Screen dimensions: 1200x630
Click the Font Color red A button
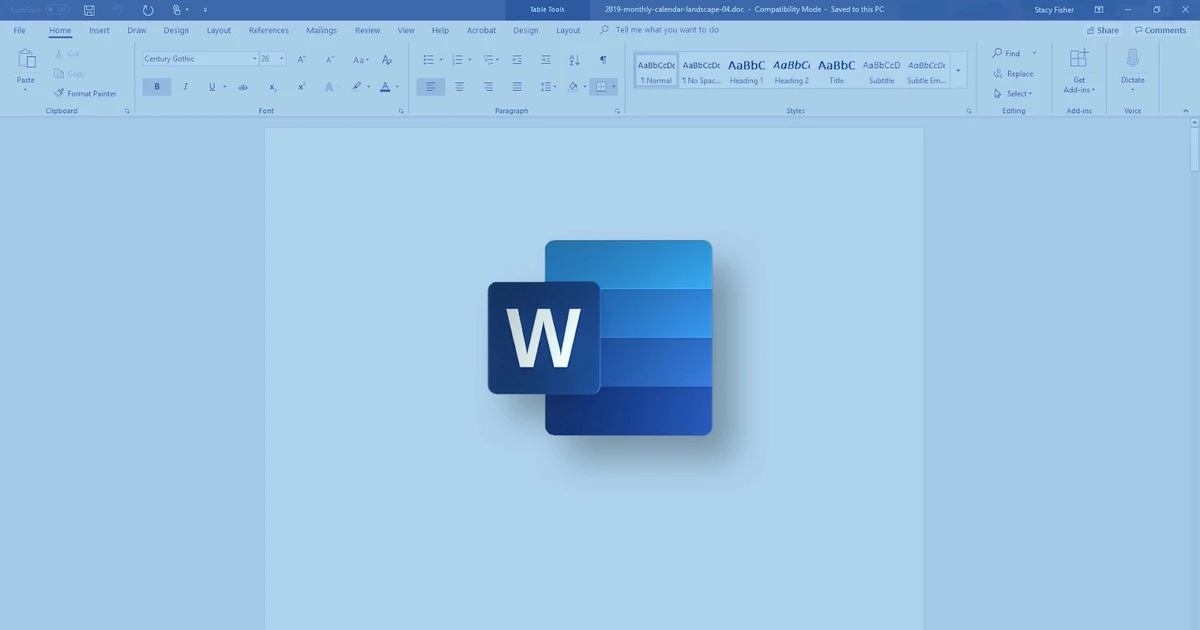[x=386, y=87]
